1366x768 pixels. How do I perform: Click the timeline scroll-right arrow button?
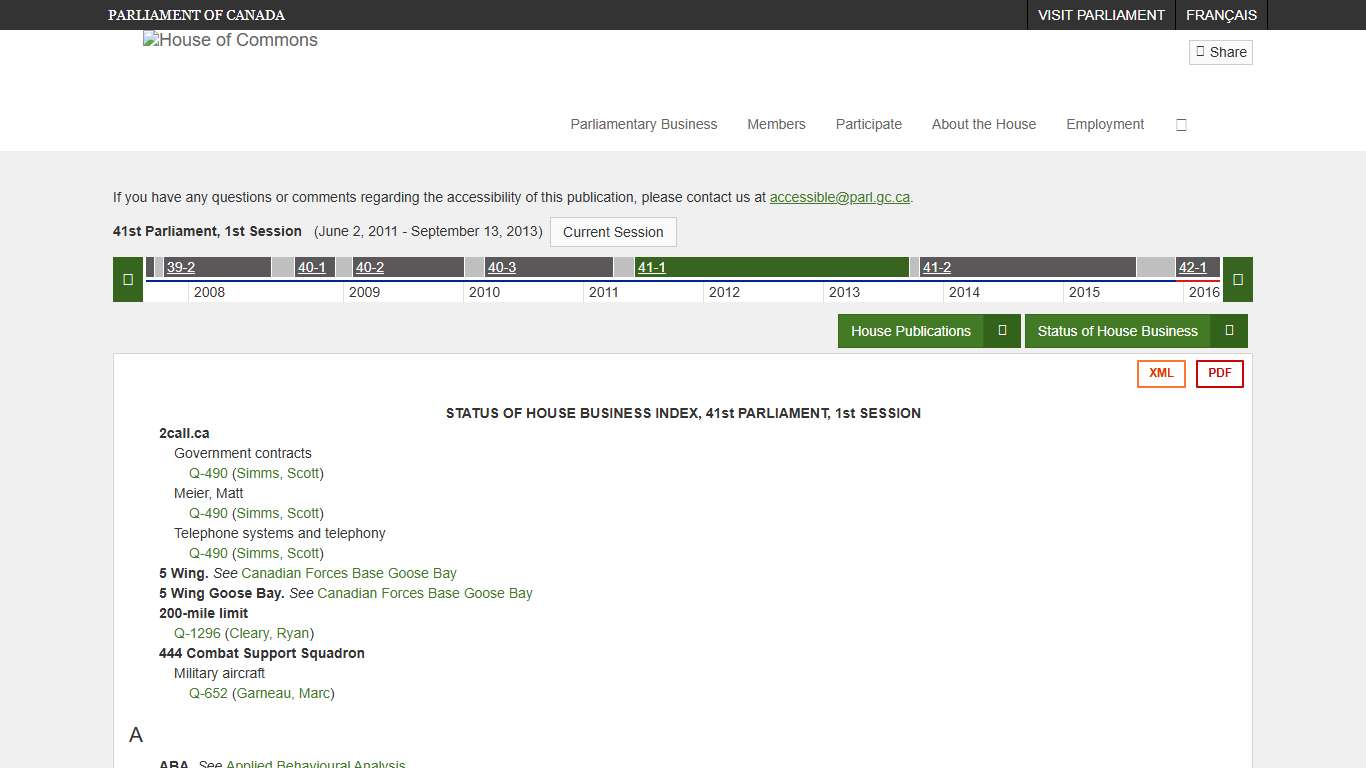click(1238, 280)
